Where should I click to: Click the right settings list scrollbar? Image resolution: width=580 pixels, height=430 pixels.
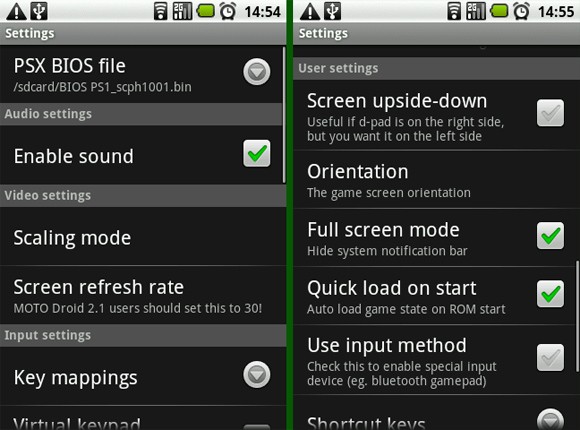click(577, 316)
